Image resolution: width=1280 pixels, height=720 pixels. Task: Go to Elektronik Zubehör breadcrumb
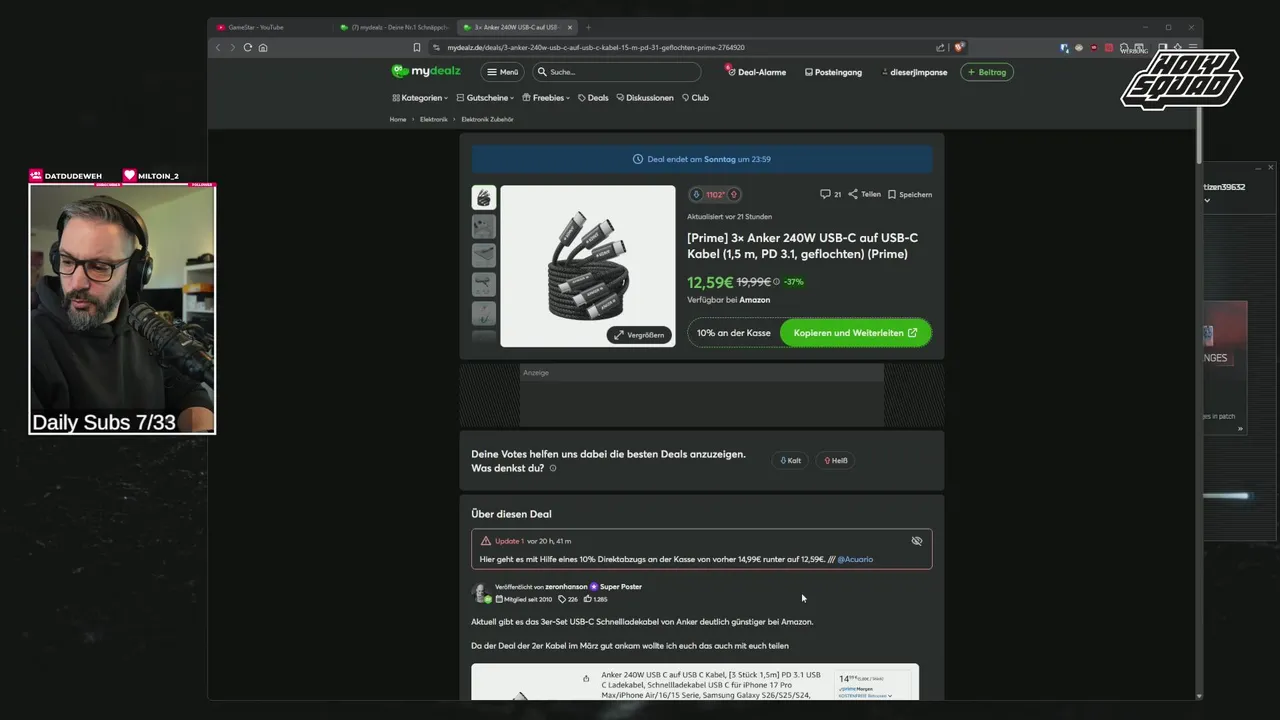click(487, 119)
